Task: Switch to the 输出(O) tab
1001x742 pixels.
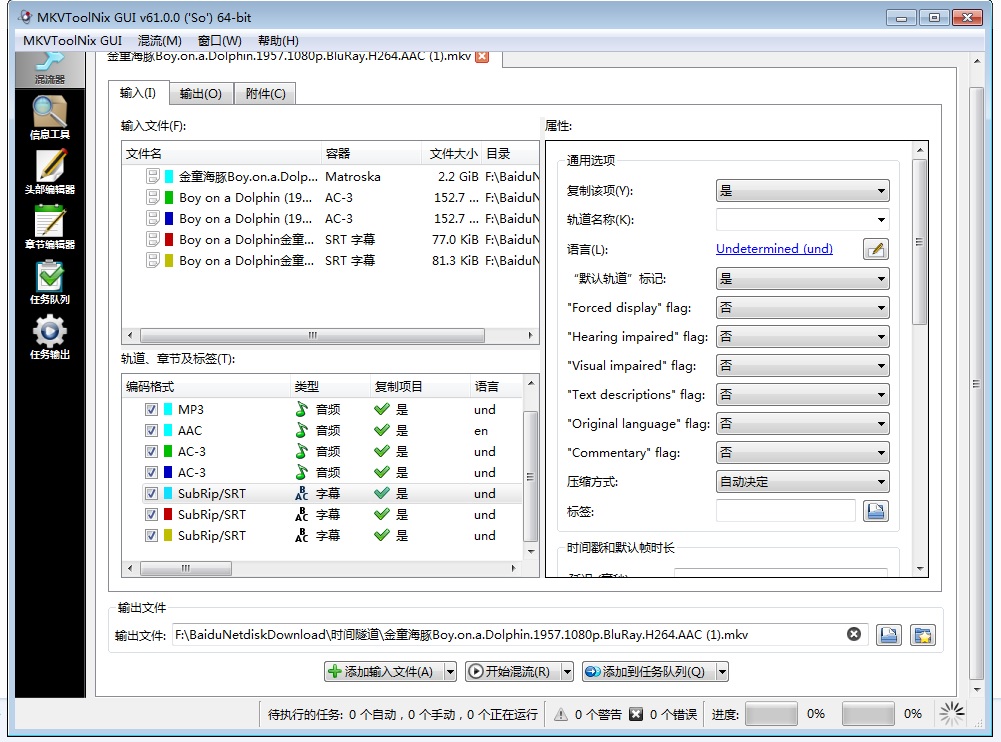Action: point(201,94)
